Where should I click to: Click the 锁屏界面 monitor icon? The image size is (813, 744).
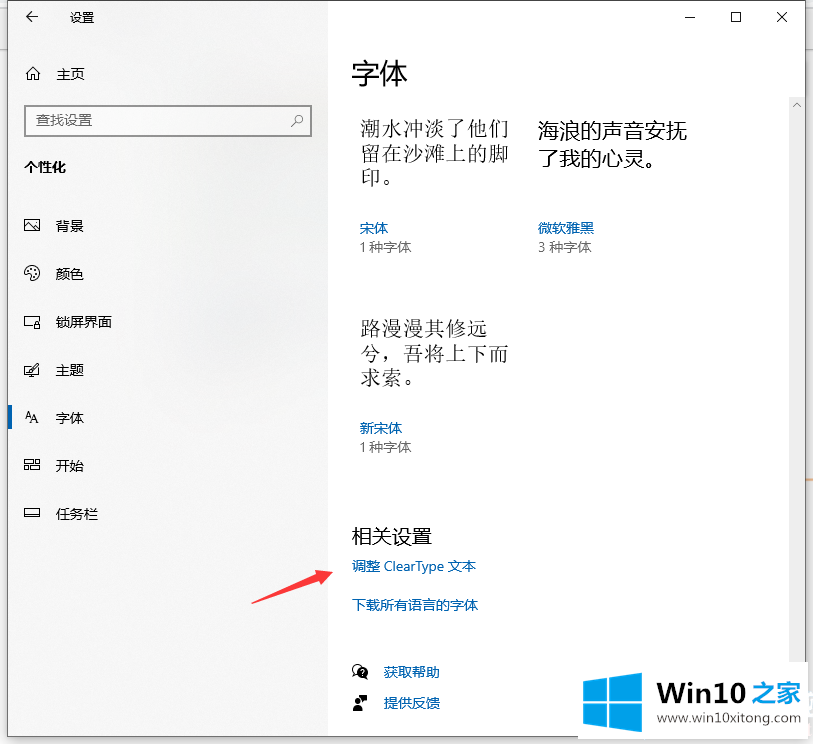pyautogui.click(x=33, y=322)
